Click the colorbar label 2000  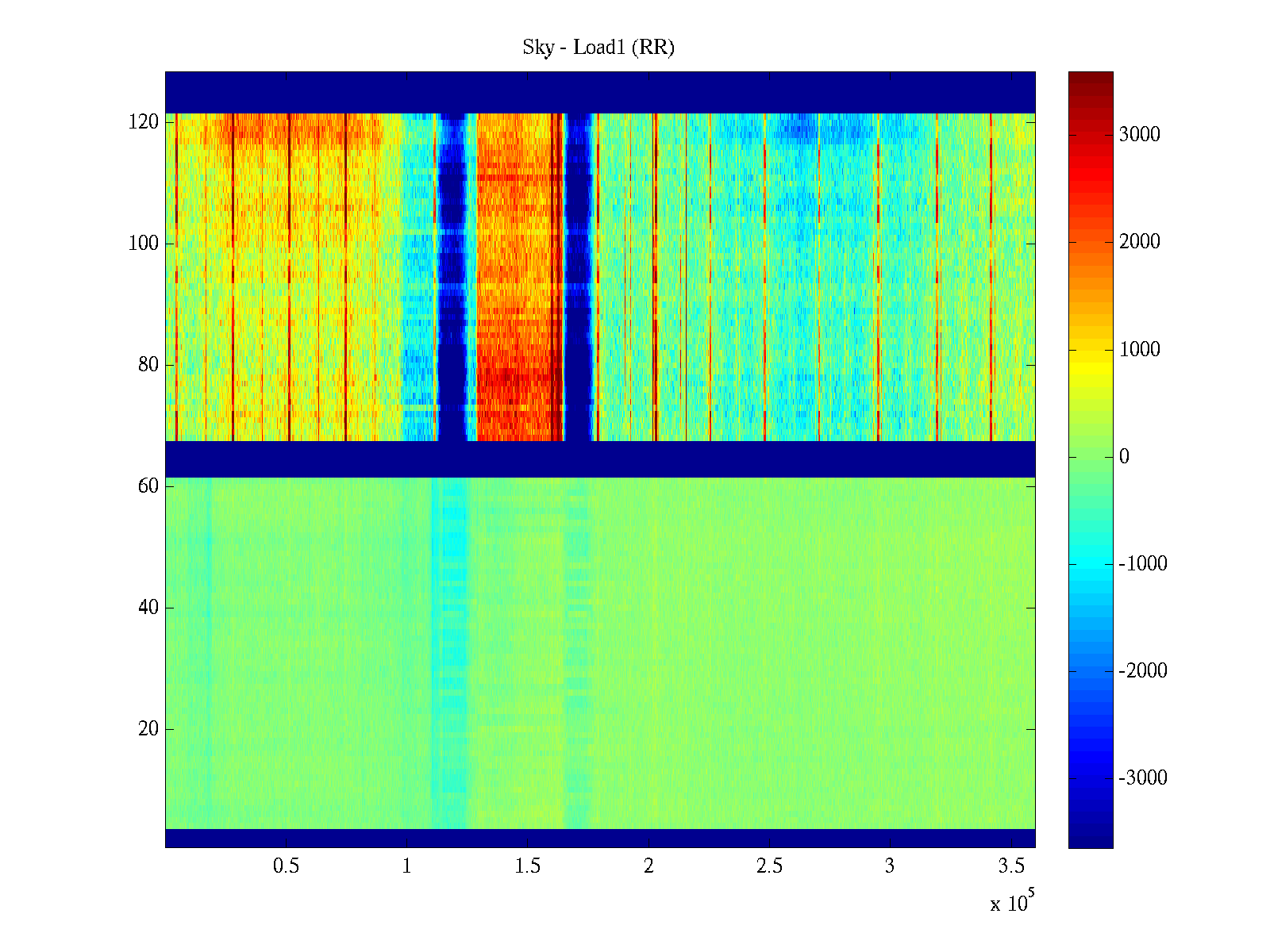(x=1139, y=242)
